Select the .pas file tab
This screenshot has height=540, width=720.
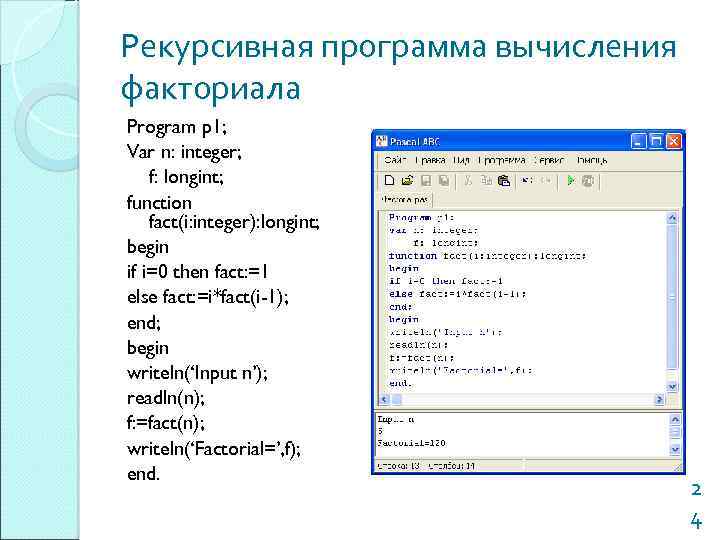[x=405, y=200]
